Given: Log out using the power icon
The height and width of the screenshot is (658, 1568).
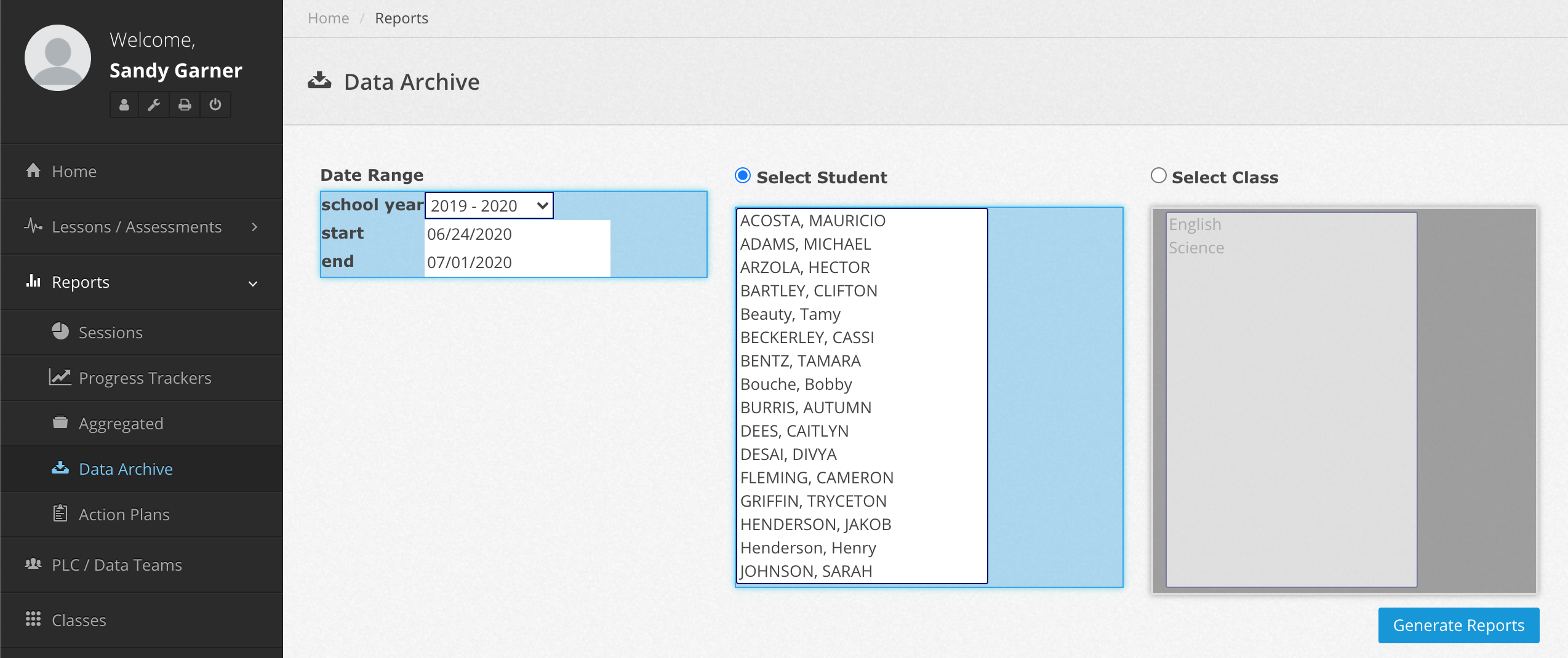Looking at the screenshot, I should pyautogui.click(x=215, y=105).
